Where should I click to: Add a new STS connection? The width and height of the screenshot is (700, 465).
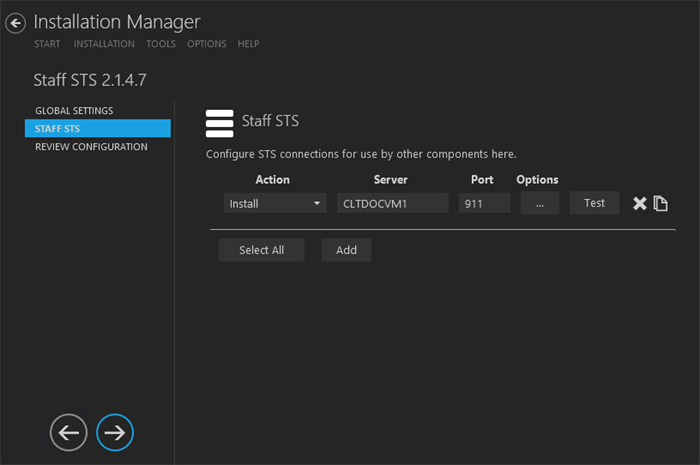[346, 250]
